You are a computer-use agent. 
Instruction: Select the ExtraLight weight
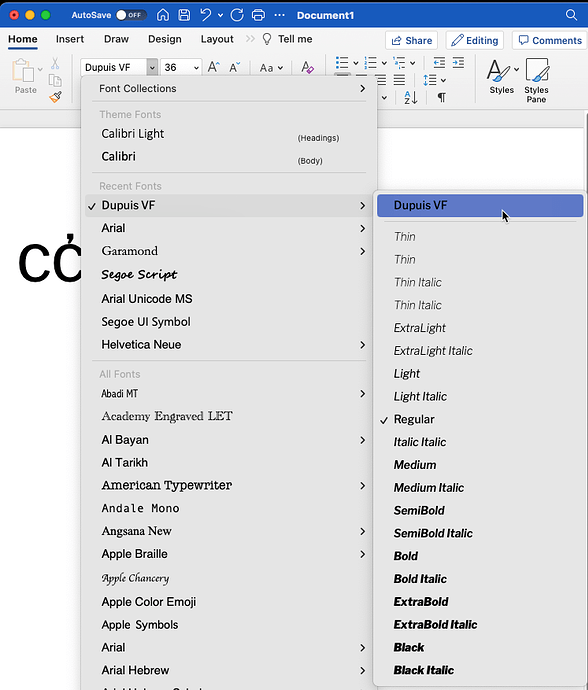click(x=480, y=328)
